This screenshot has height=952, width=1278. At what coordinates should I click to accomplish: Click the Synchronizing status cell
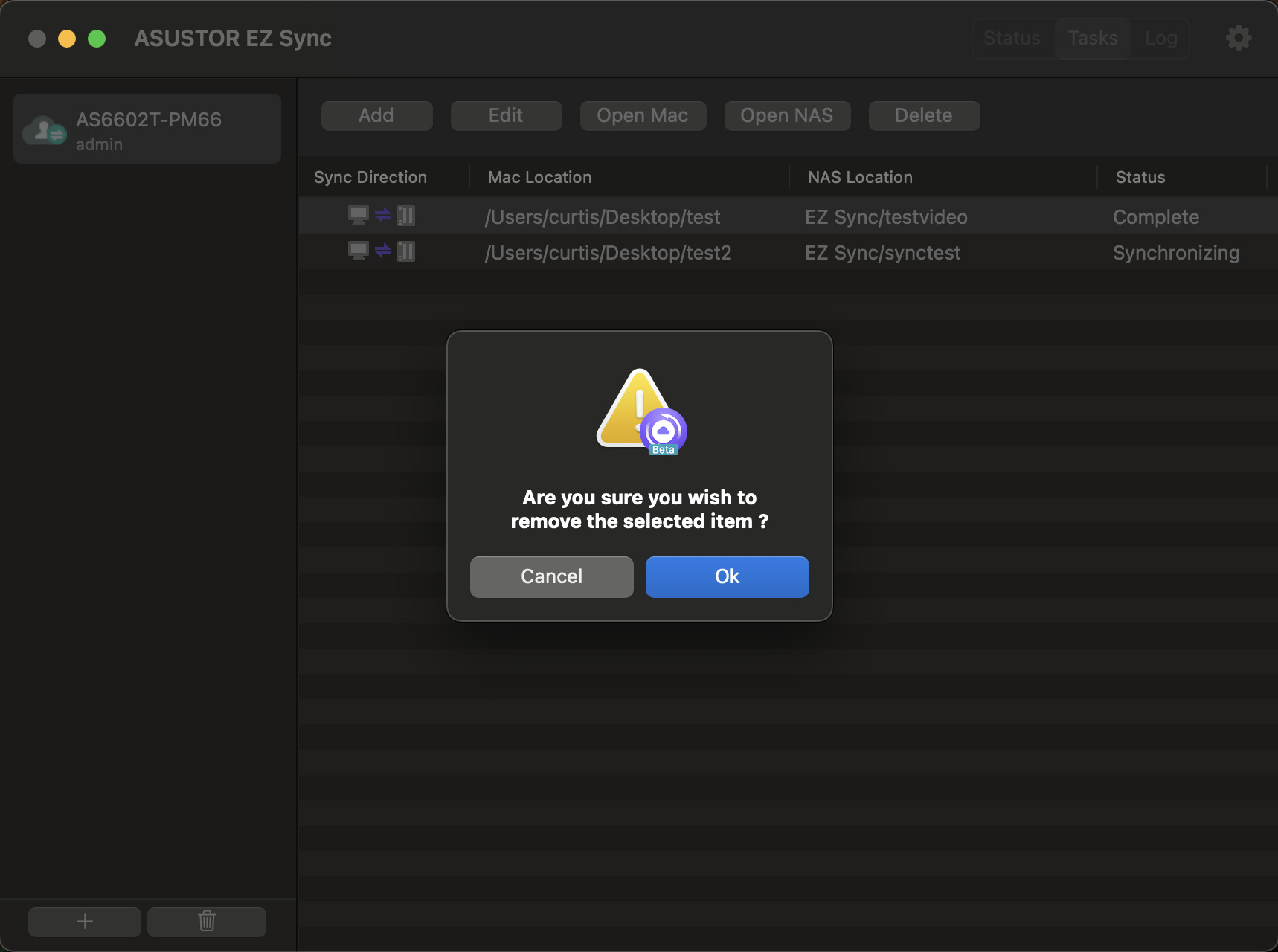1176,253
